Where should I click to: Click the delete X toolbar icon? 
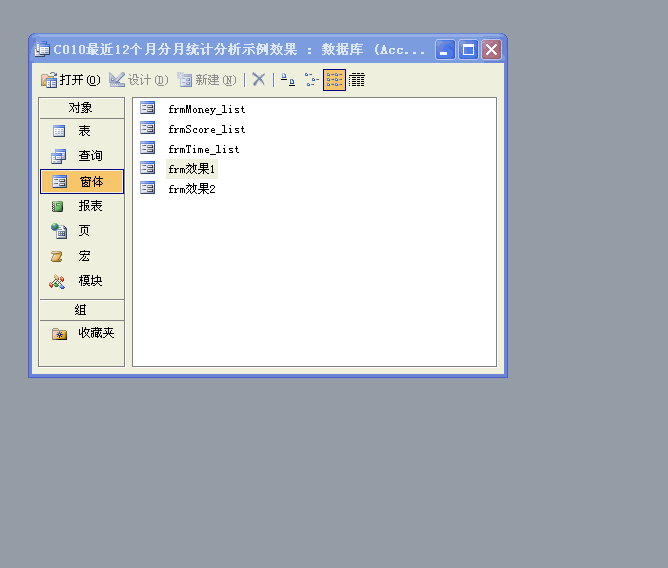(259, 79)
